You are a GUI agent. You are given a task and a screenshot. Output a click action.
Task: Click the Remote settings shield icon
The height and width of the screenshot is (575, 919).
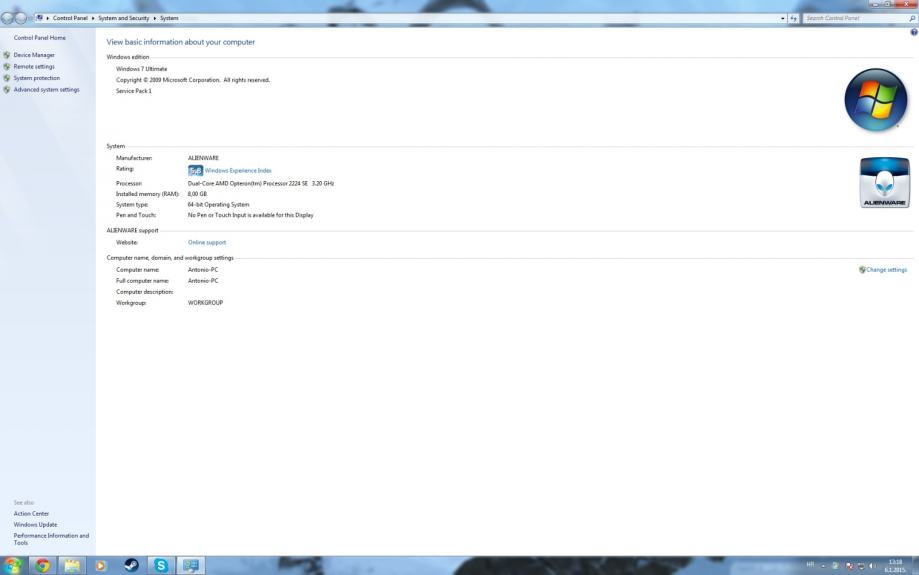(7, 67)
